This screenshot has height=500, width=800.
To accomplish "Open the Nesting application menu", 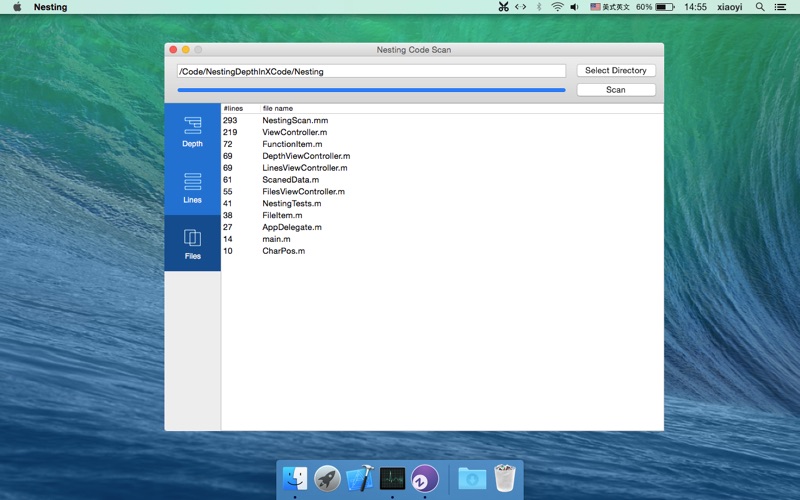I will tap(51, 7).
